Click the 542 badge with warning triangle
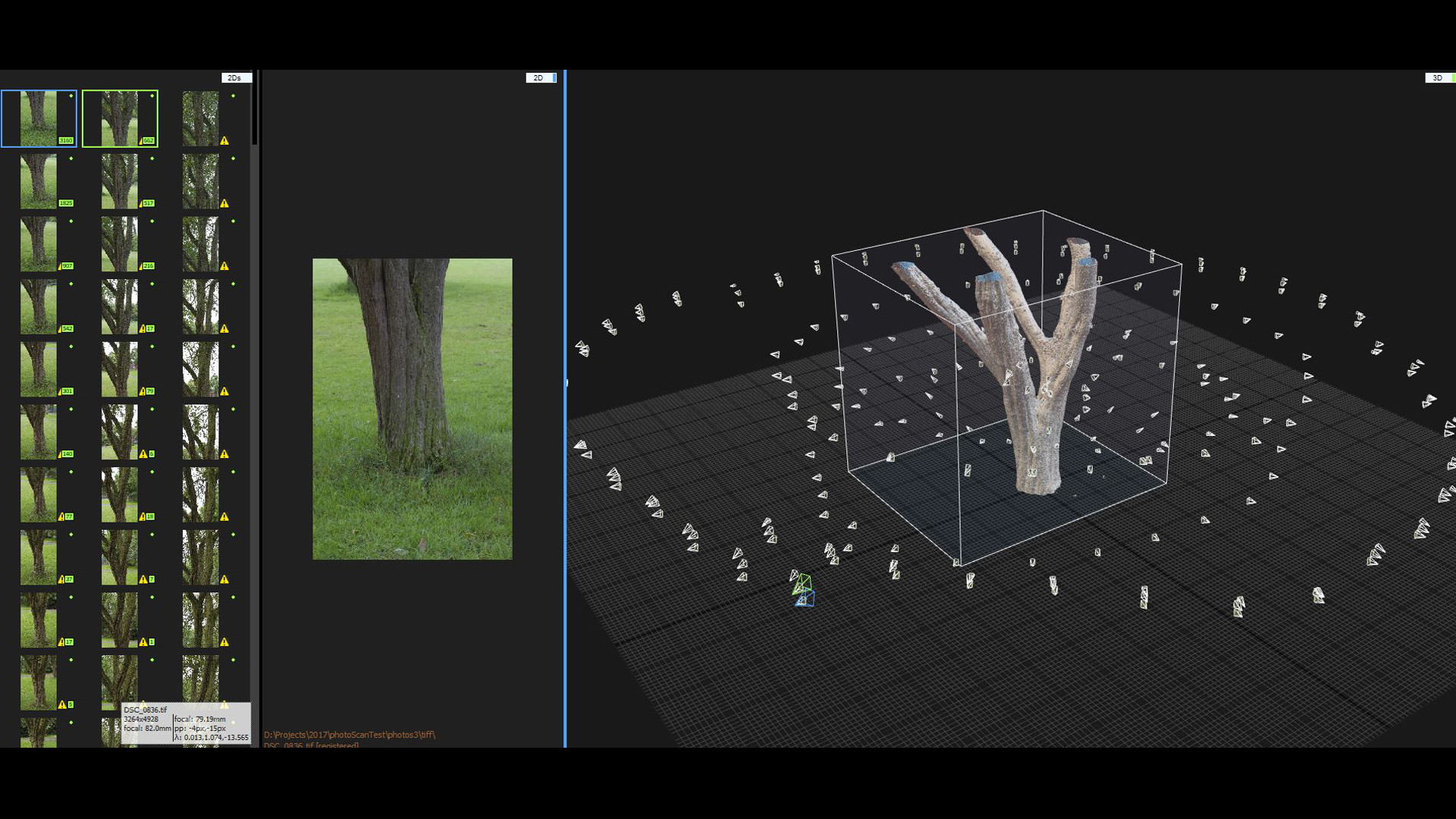 [67, 329]
